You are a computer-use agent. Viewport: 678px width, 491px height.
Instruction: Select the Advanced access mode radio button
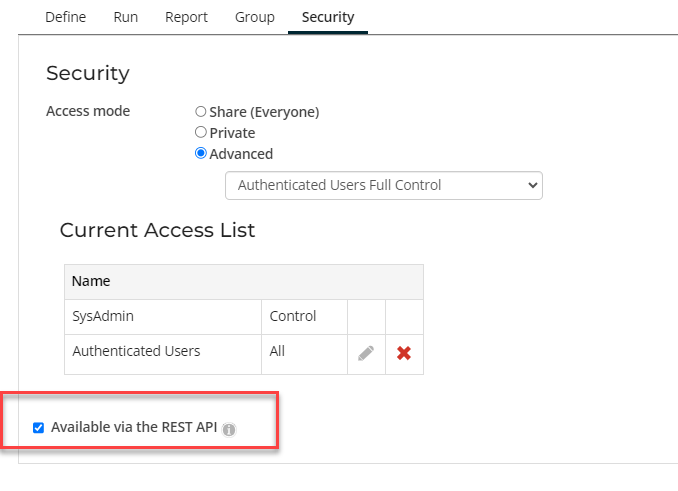click(201, 154)
